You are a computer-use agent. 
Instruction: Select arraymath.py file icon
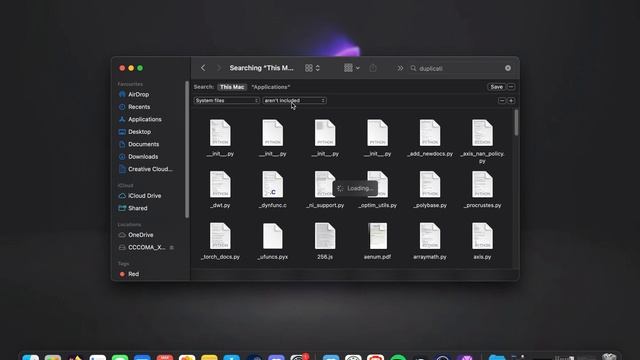pos(430,236)
